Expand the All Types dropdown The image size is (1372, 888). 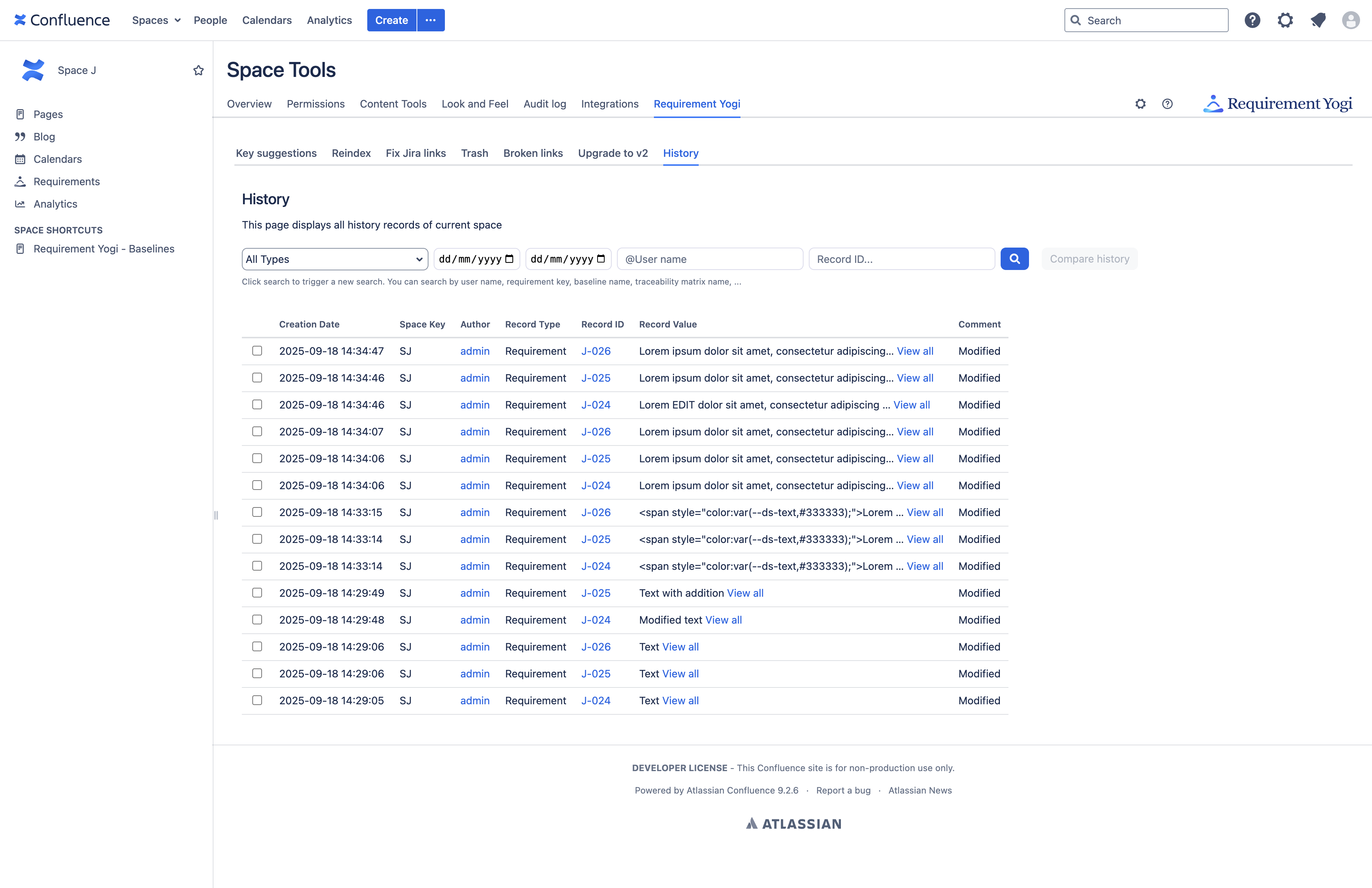tap(334, 259)
